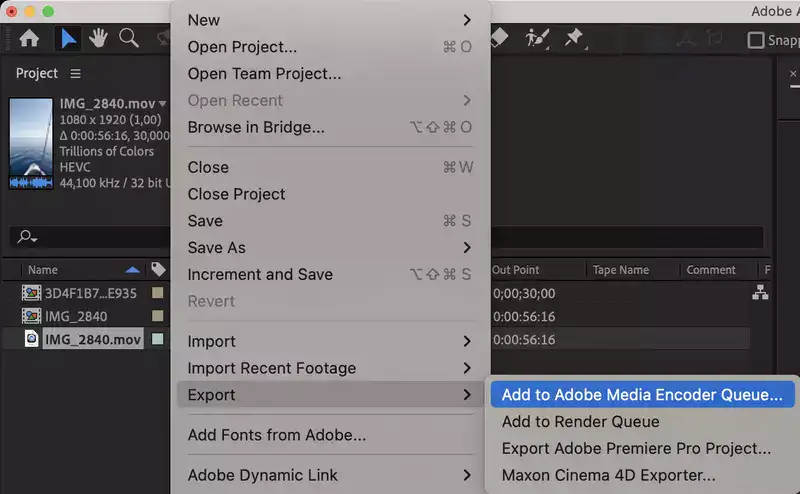Image resolution: width=800 pixels, height=494 pixels.
Task: Expand the Save As submenu
Action: 330,248
